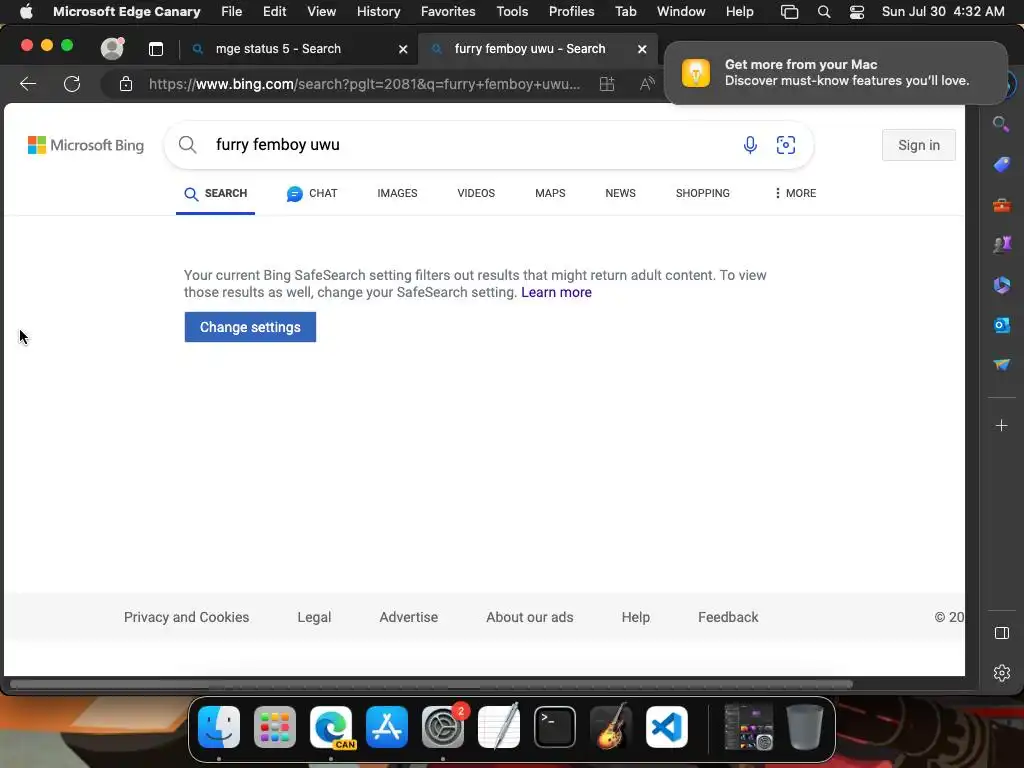1024x768 pixels.
Task: Open Edge Canary in the Dock
Action: [x=331, y=727]
